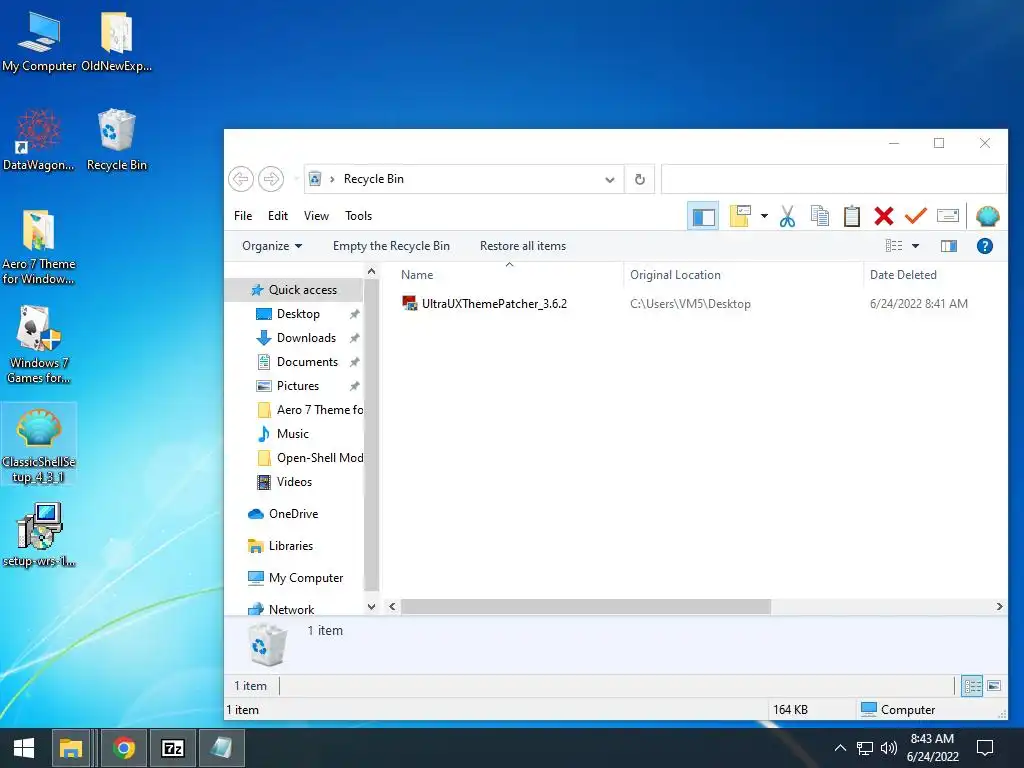Open Aero 7 Theme folder in sidebar

coord(311,410)
